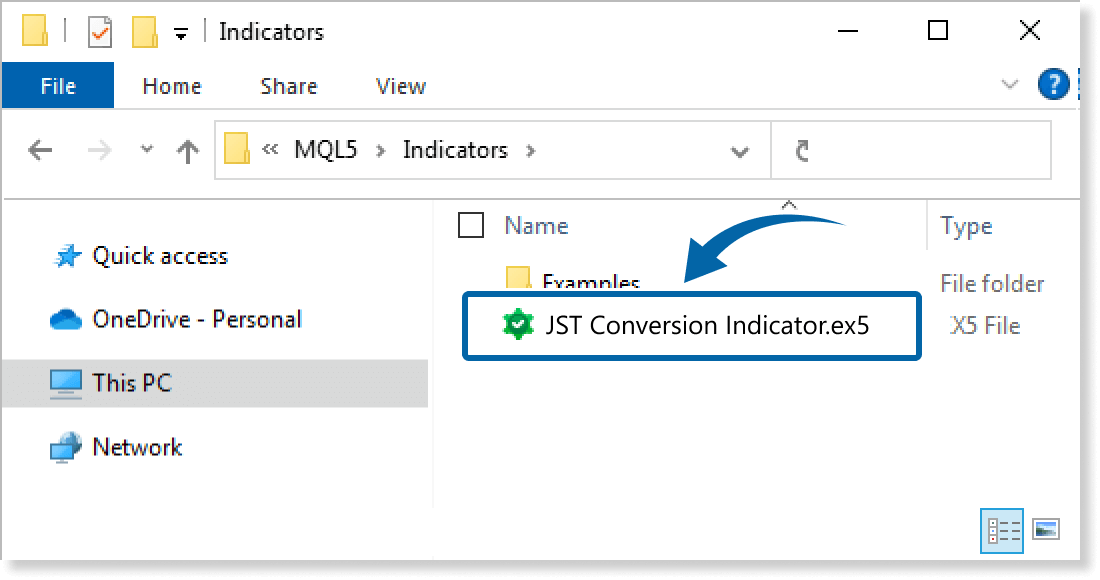
Task: Expand the address bar history dropdown
Action: 740,152
